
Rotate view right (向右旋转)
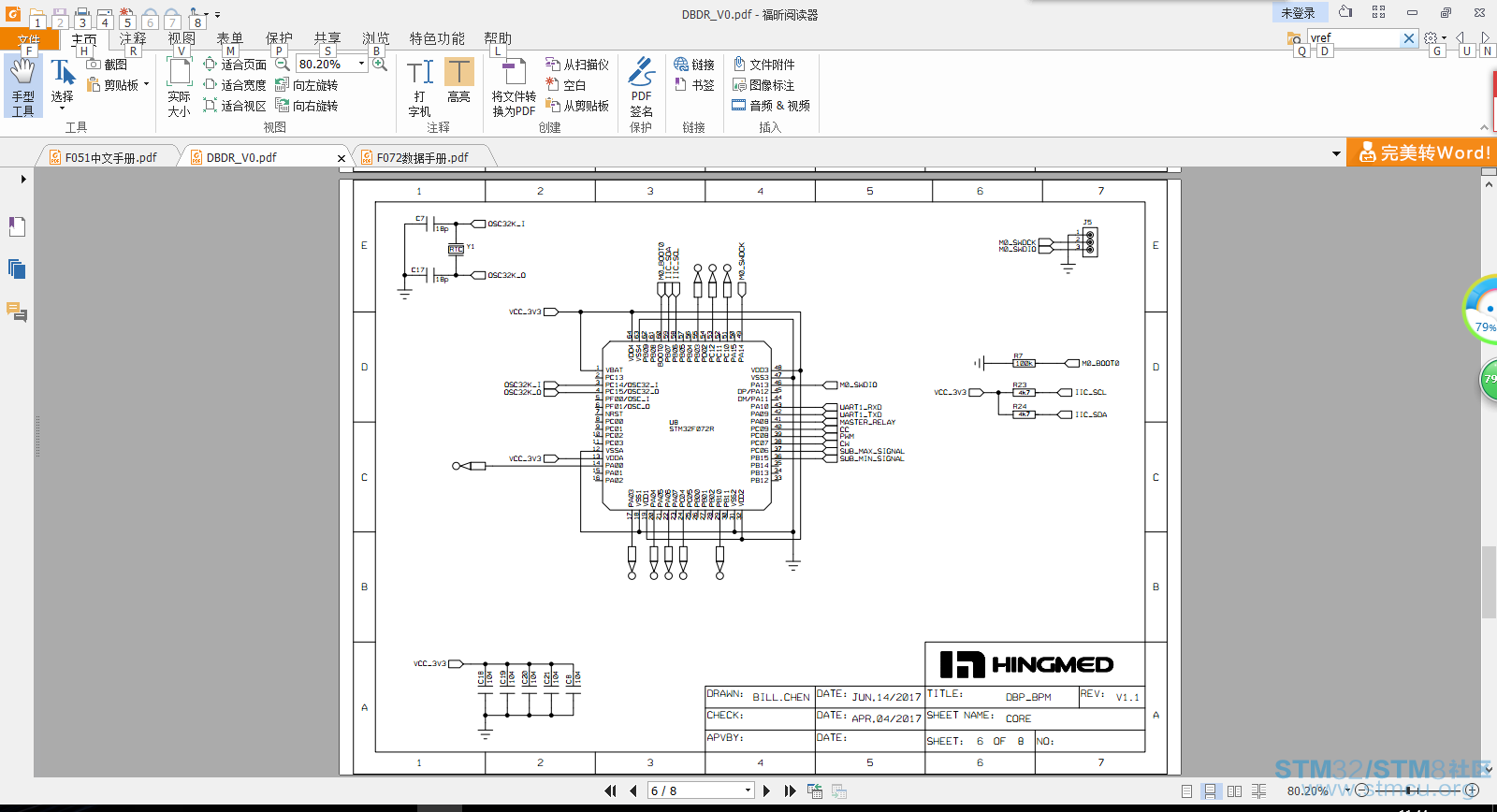pos(307,106)
